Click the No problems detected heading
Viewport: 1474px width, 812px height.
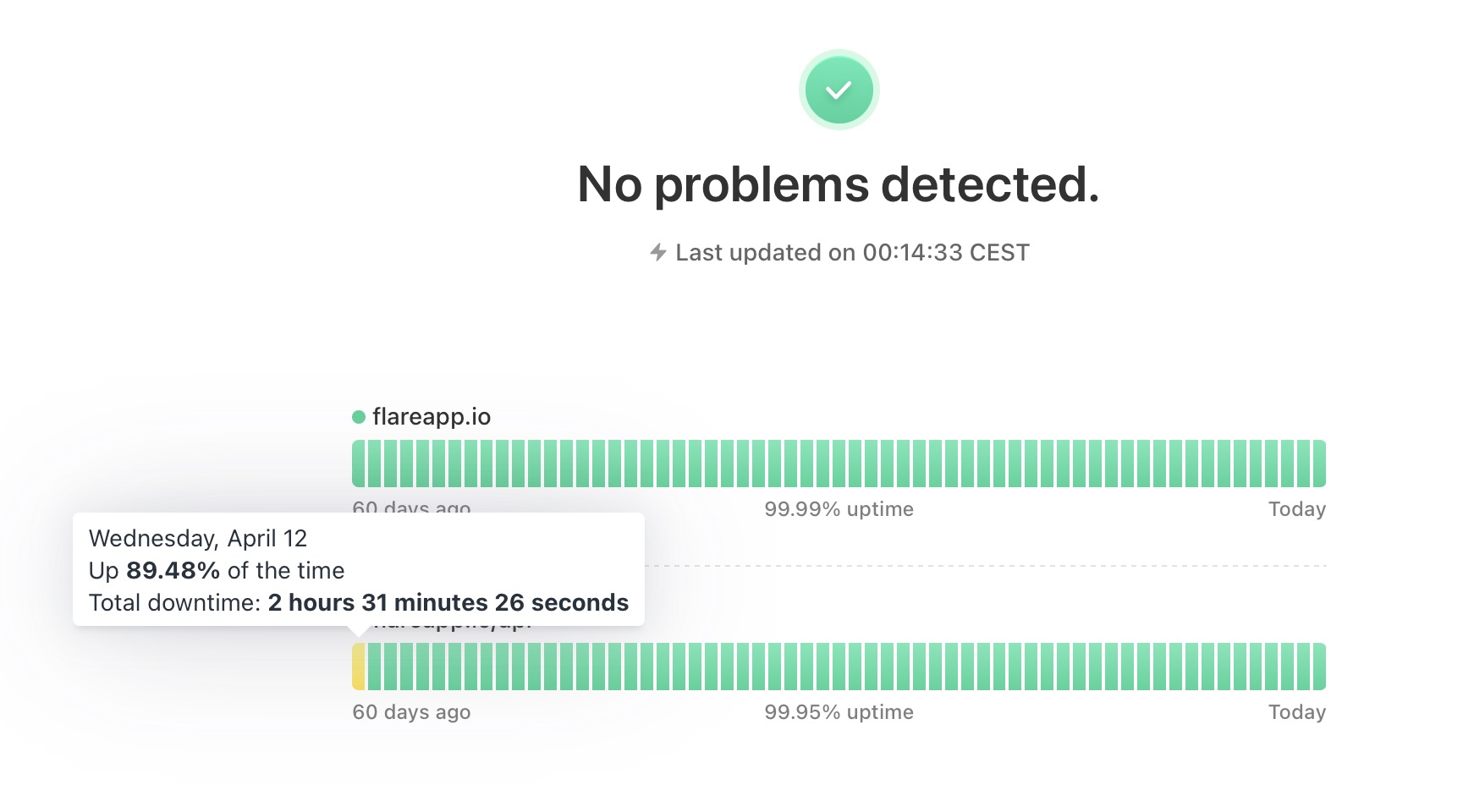click(x=839, y=184)
